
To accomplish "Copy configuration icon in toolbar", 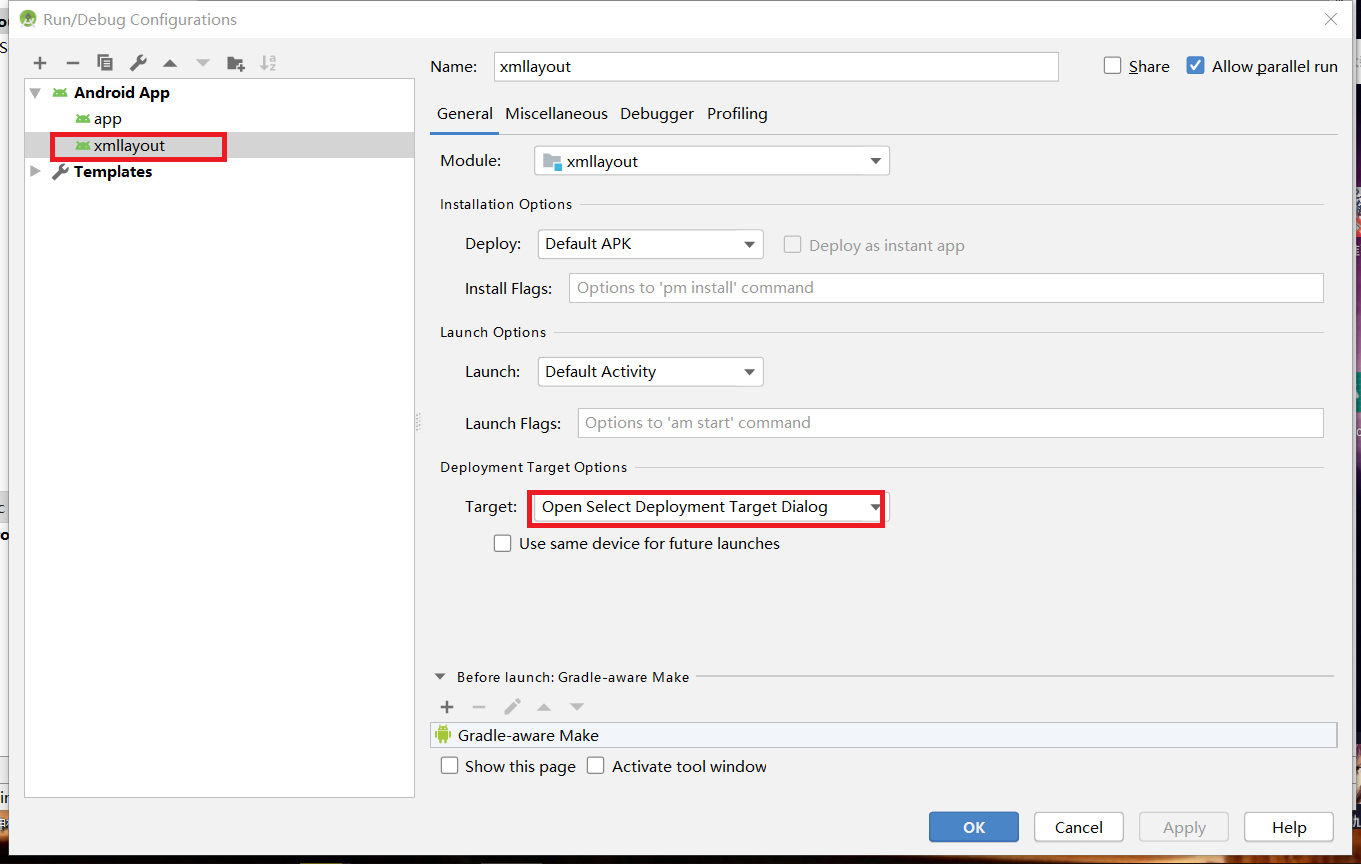I will (x=105, y=63).
